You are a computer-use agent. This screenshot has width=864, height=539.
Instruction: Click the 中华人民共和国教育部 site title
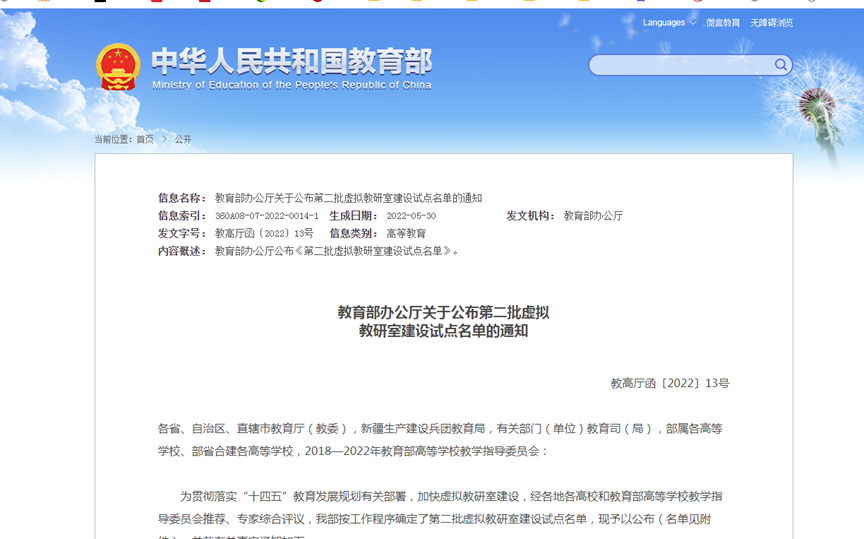(291, 61)
